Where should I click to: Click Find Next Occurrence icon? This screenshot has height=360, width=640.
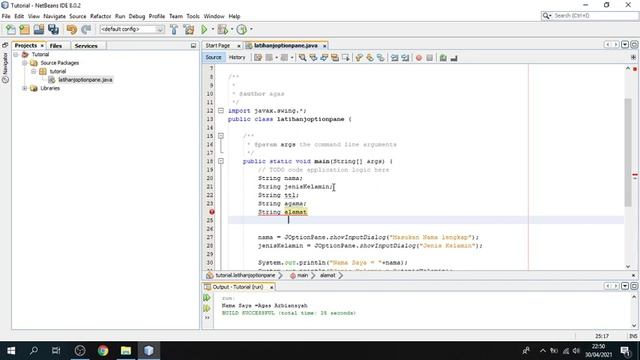pyautogui.click(x=324, y=58)
